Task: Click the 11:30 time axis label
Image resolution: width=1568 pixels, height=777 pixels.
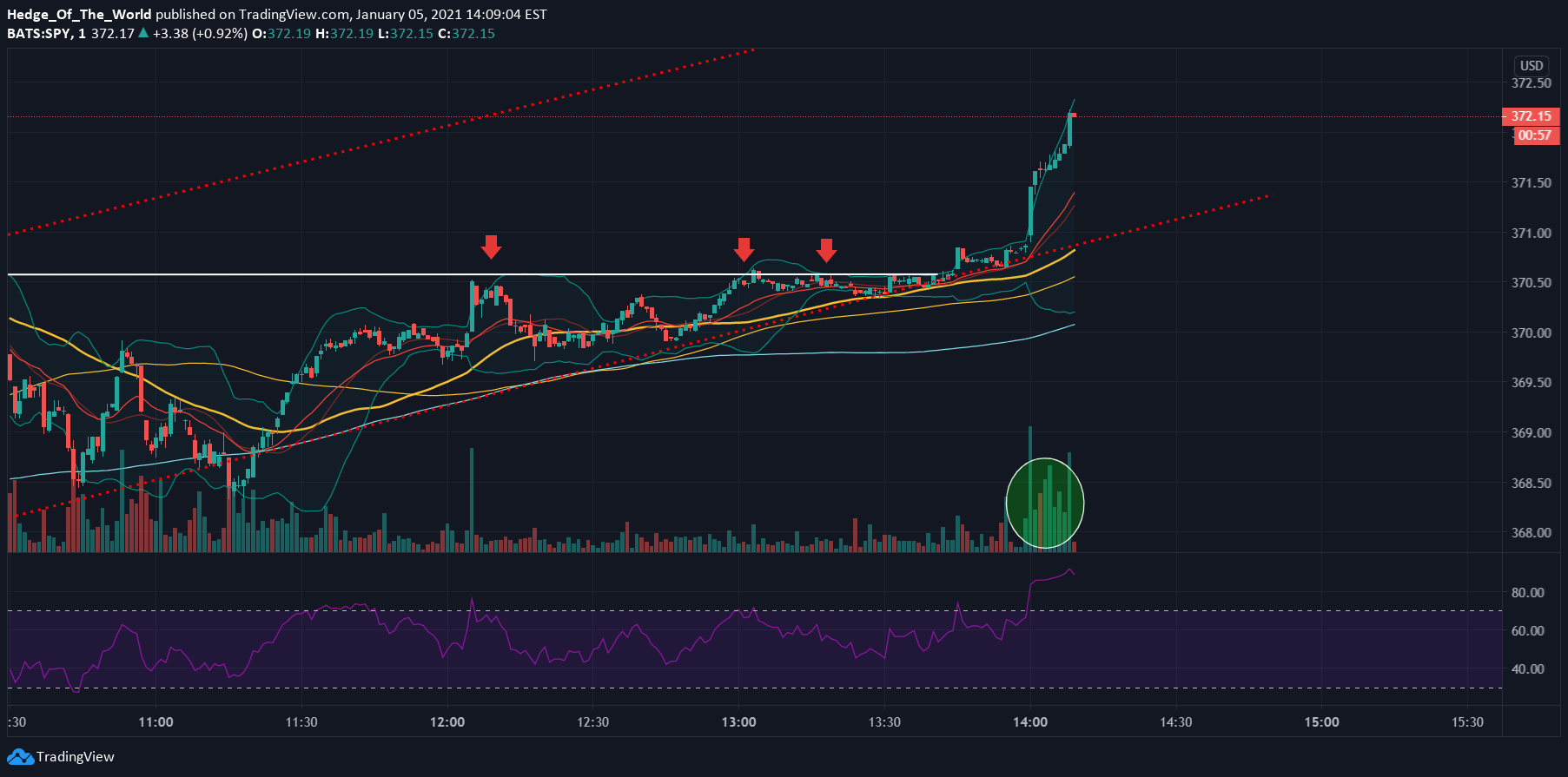Action: click(x=301, y=722)
